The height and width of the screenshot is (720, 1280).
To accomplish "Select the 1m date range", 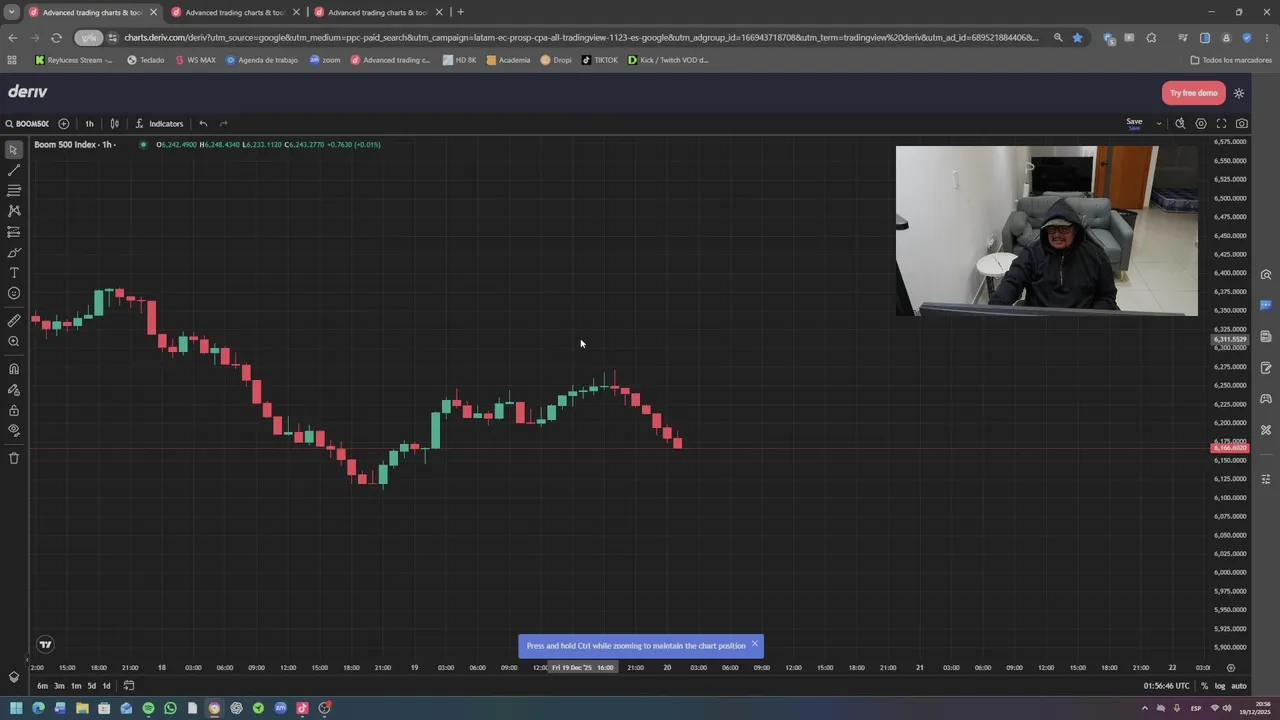I will click(75, 686).
